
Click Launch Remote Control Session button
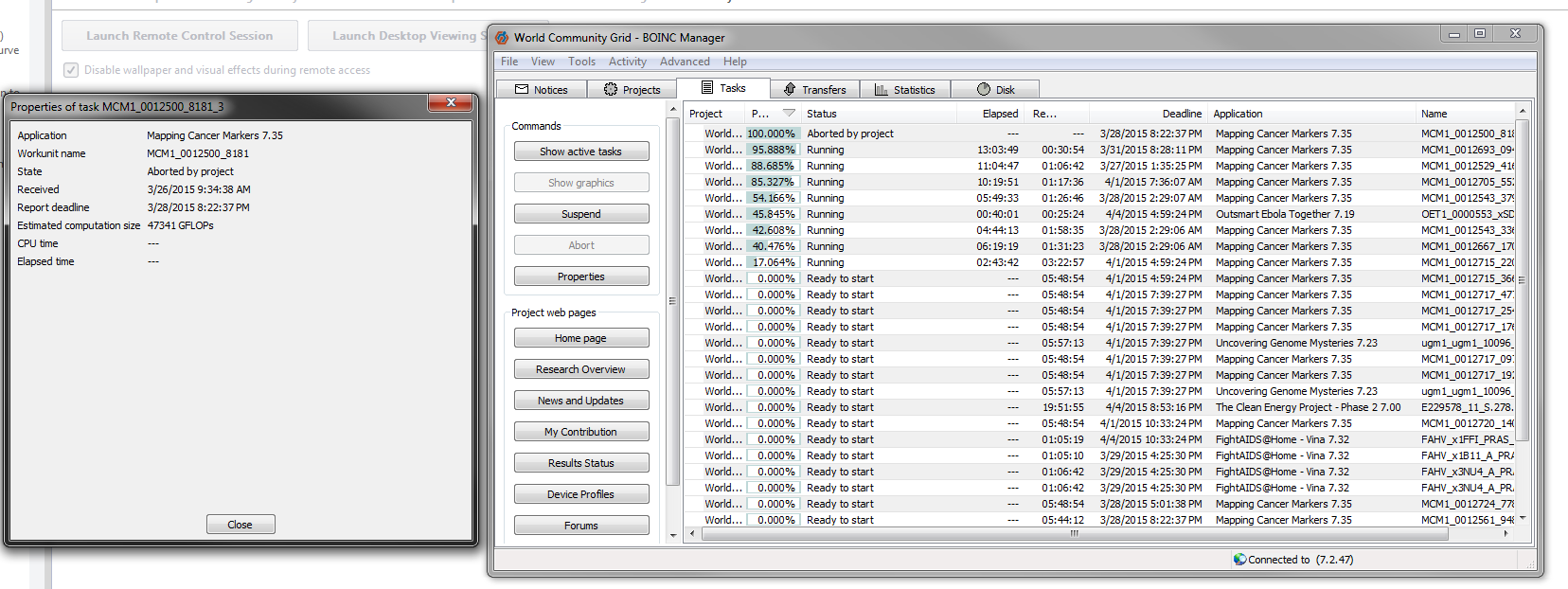(180, 36)
